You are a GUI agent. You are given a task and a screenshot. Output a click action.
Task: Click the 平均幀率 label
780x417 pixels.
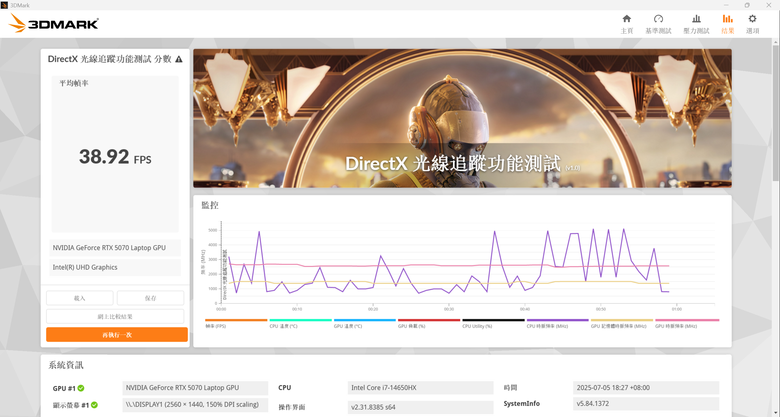(x=74, y=84)
